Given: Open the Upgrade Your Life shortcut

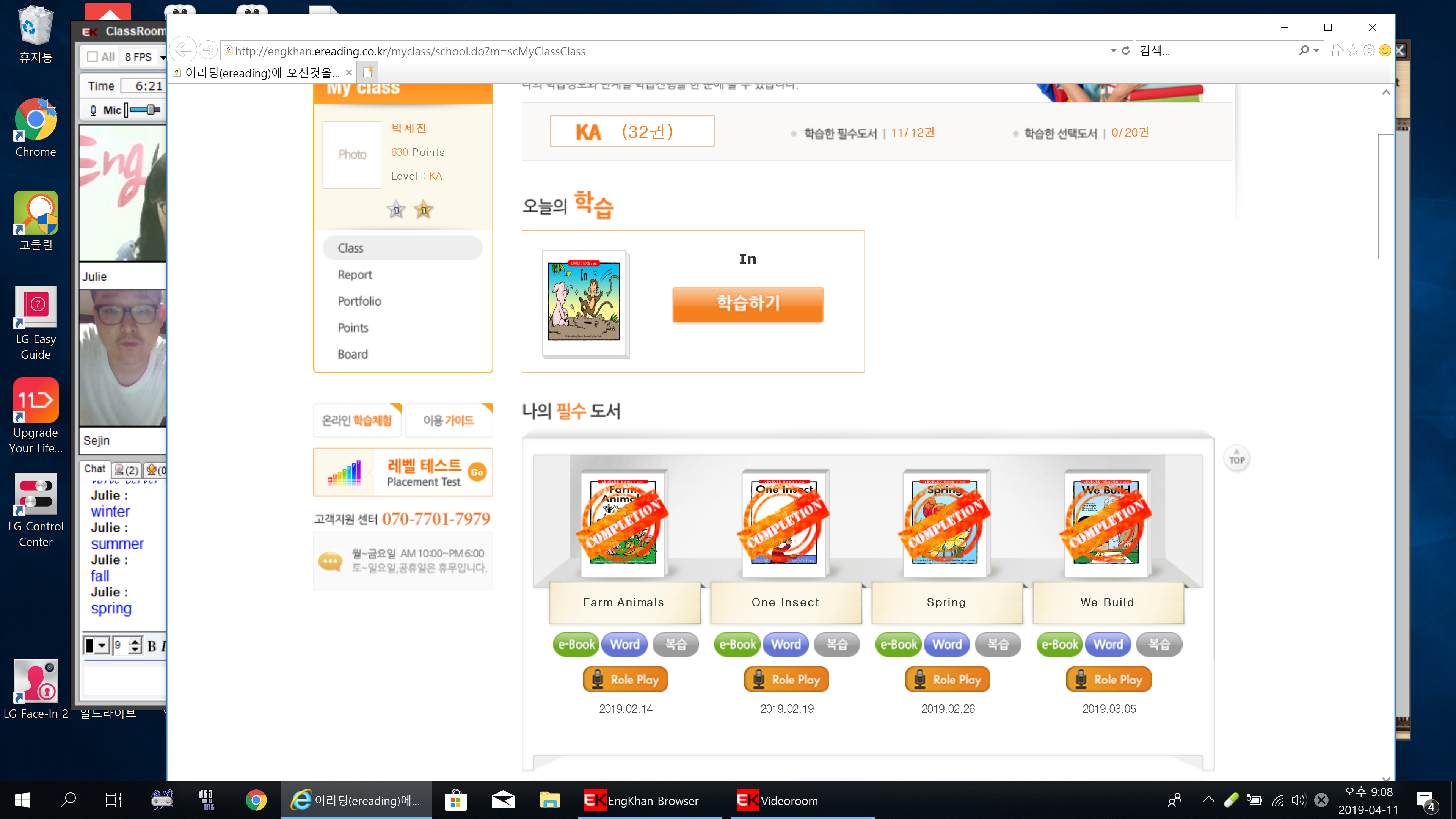Looking at the screenshot, I should click(x=36, y=416).
